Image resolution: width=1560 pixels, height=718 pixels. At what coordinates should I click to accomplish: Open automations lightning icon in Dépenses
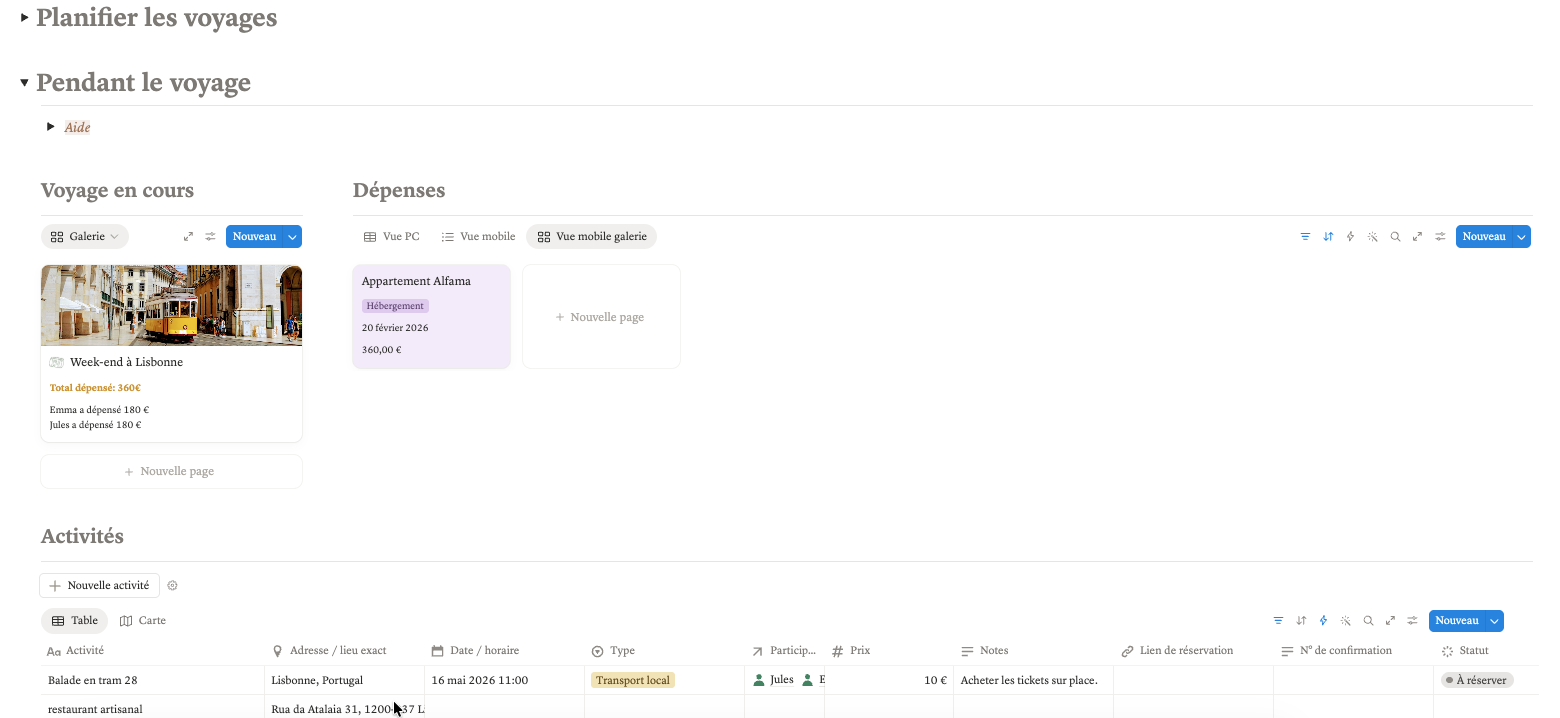(x=1350, y=237)
